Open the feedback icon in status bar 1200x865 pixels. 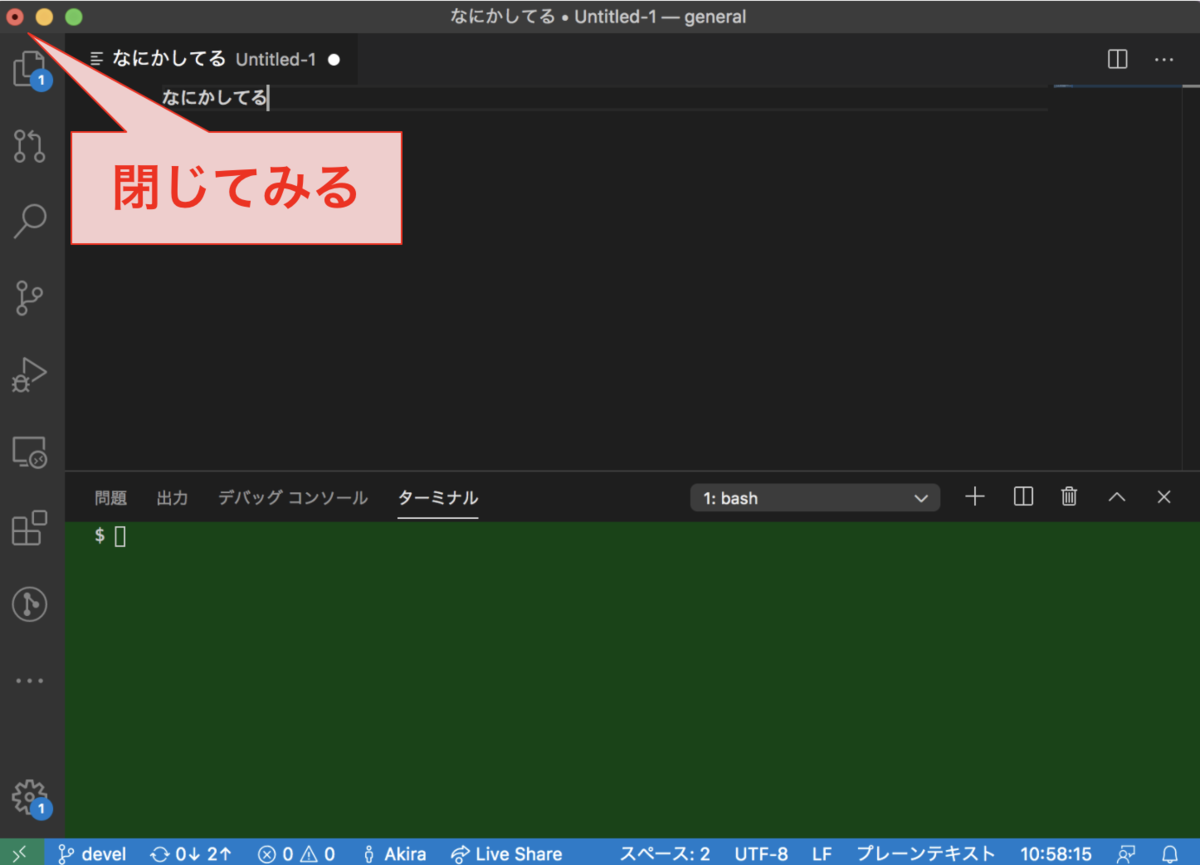click(x=1126, y=854)
